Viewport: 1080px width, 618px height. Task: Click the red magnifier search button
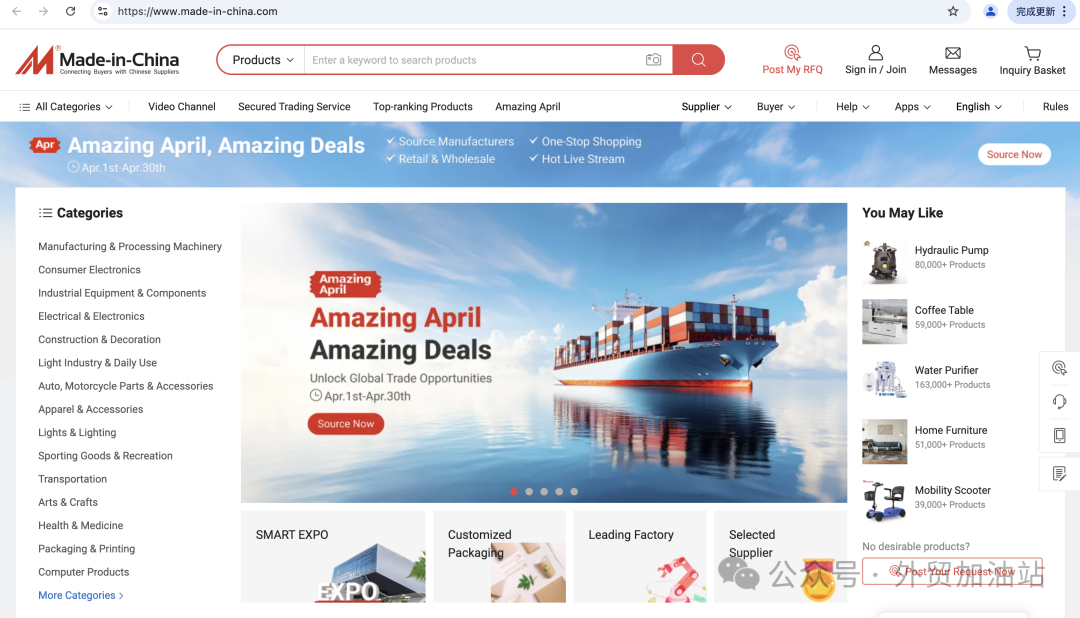tap(698, 60)
